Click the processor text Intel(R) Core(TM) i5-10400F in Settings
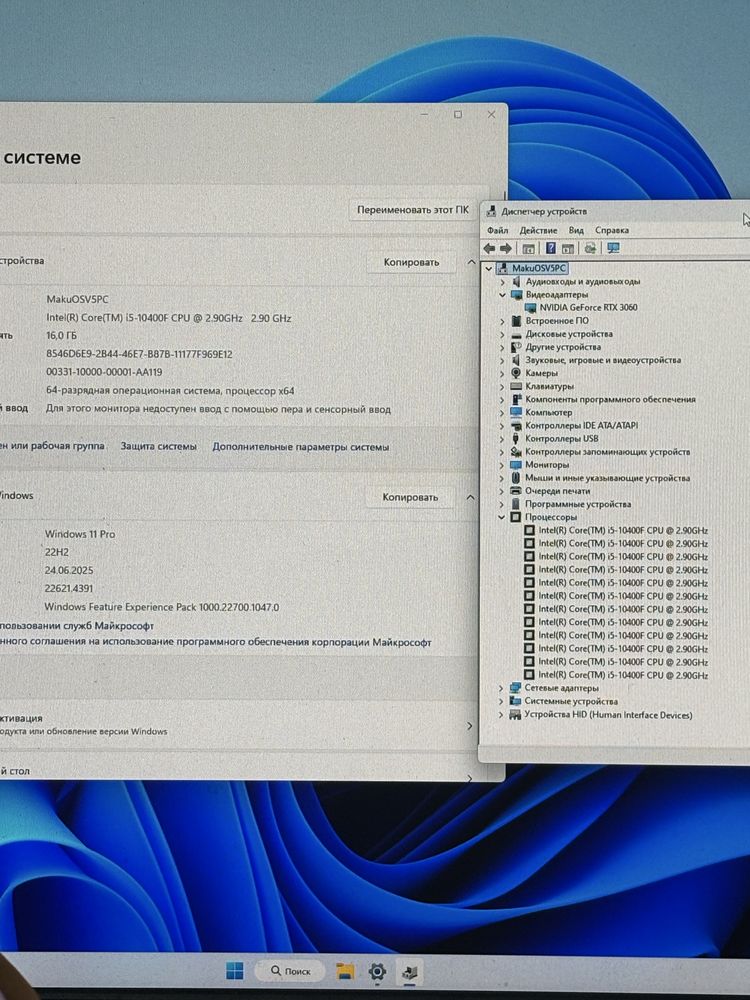Viewport: 750px width, 1000px height. (x=168, y=318)
